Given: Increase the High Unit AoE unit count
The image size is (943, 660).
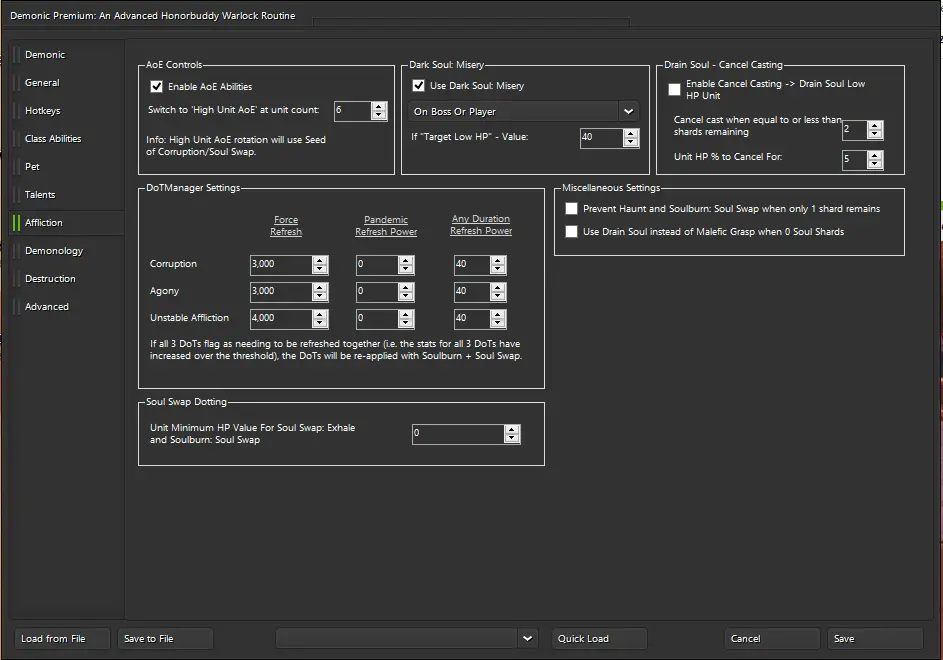Looking at the screenshot, I should tap(379, 106).
